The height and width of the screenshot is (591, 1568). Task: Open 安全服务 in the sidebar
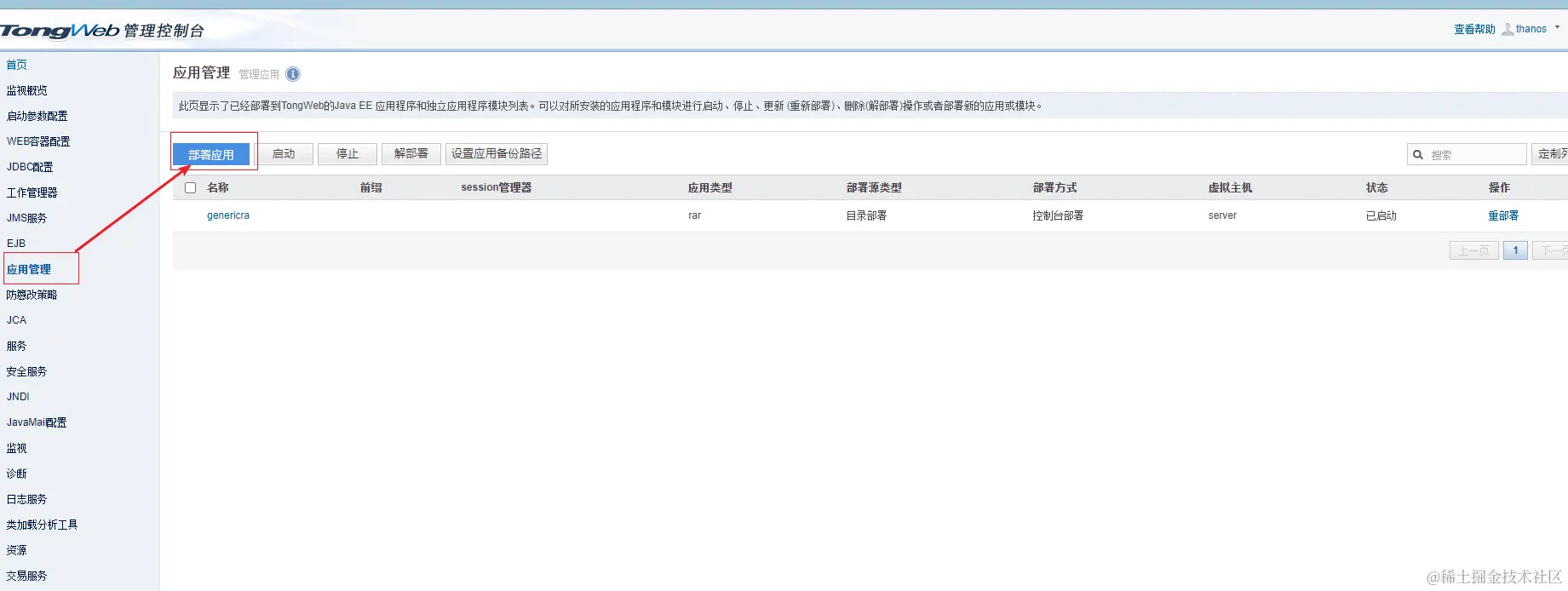click(x=27, y=371)
